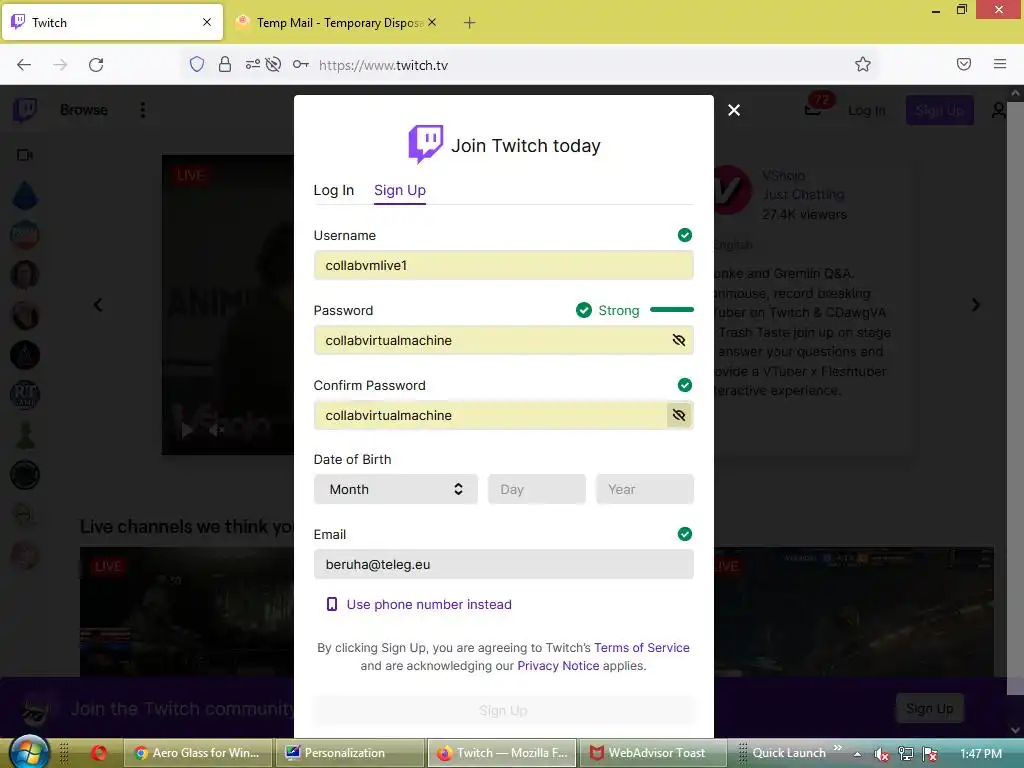Click the address bar URL twitch.tv
Screen dimensions: 1024x768
tap(383, 65)
